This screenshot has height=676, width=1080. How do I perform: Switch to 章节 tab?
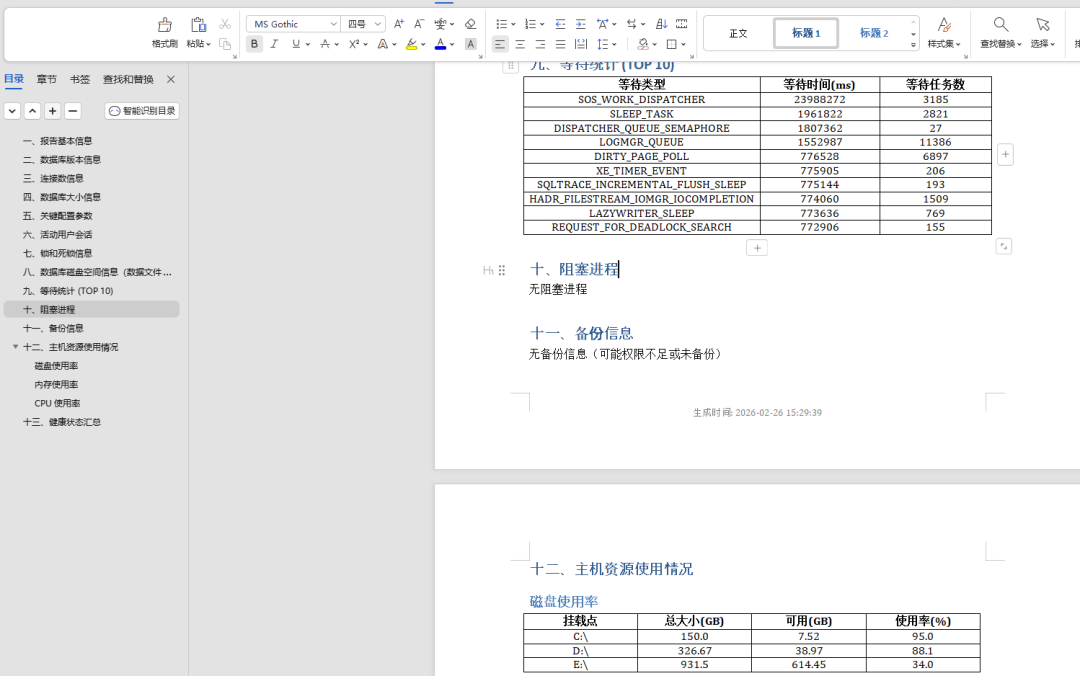point(47,79)
